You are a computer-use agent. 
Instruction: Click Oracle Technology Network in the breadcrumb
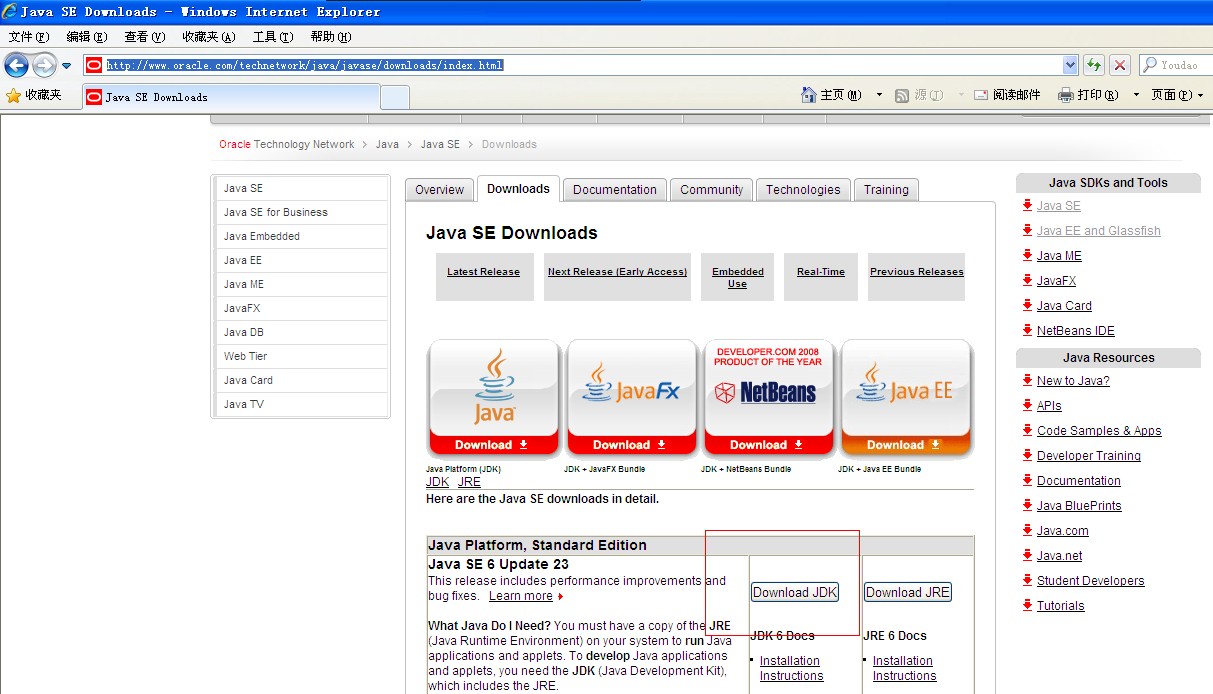coord(287,144)
